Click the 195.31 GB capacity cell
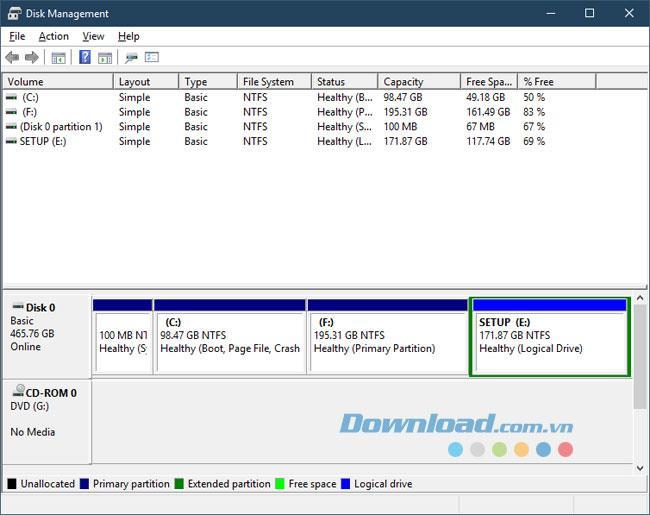 pyautogui.click(x=405, y=112)
